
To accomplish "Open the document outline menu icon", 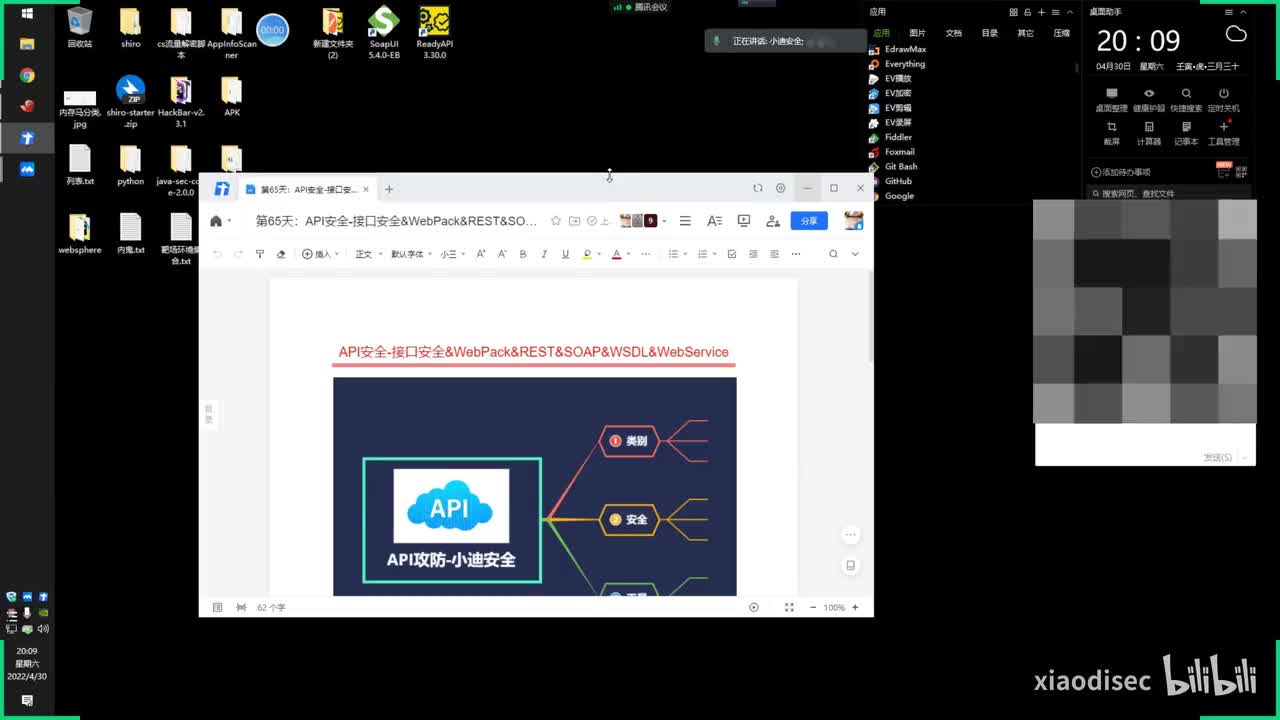I will coord(685,221).
